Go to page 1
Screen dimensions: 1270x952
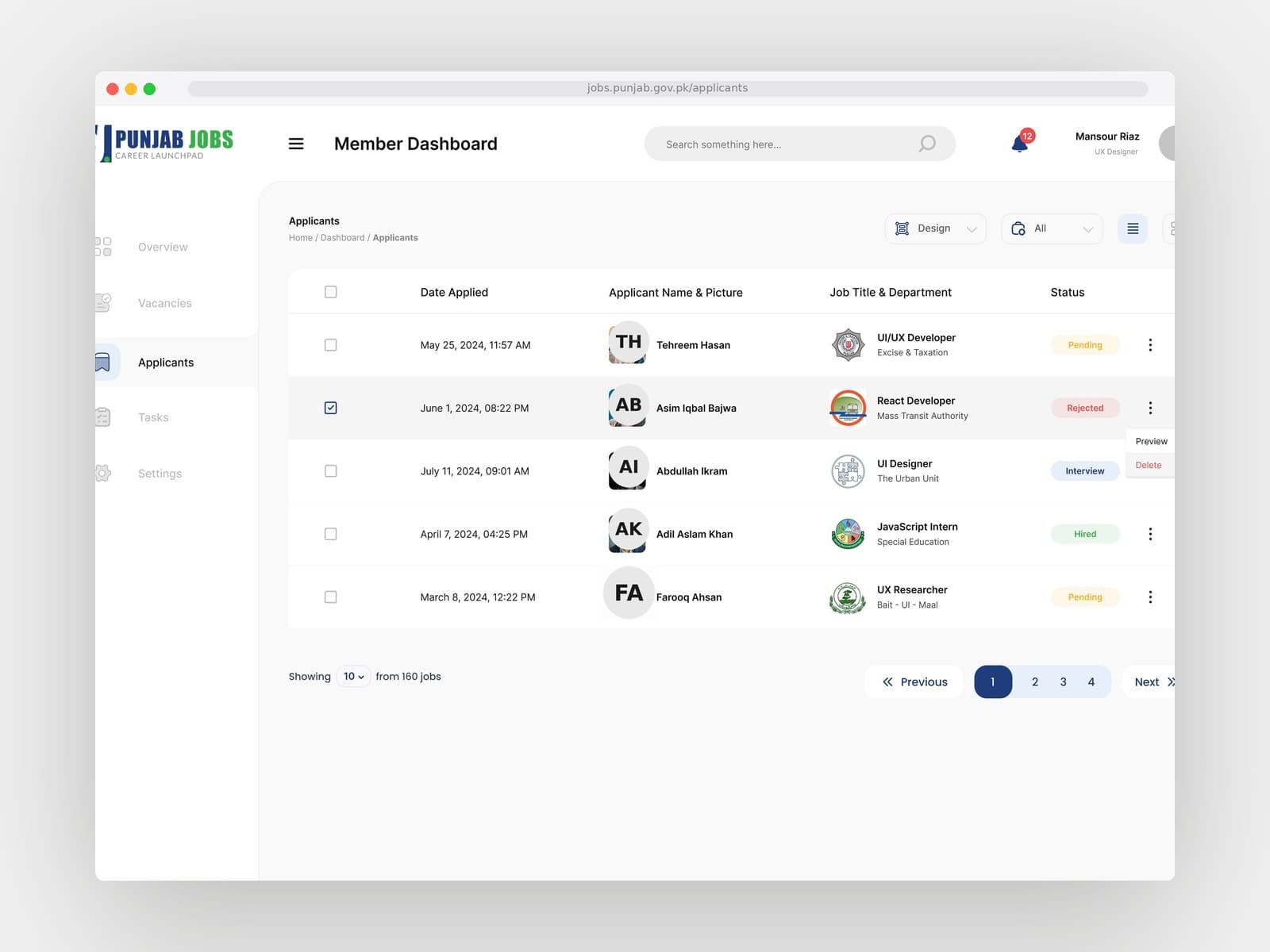993,681
